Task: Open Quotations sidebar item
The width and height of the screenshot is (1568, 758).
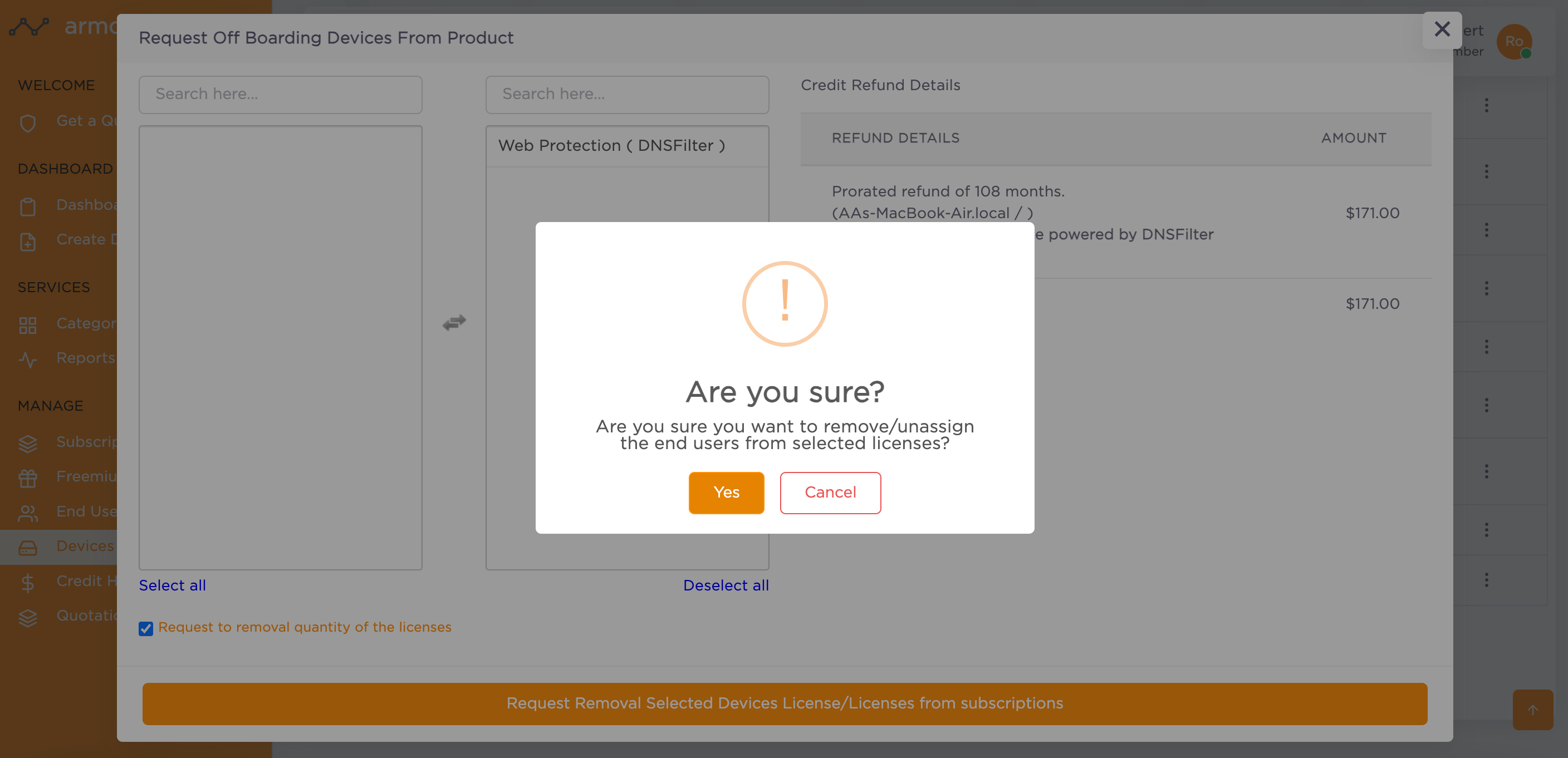Action: pyautogui.click(x=86, y=616)
